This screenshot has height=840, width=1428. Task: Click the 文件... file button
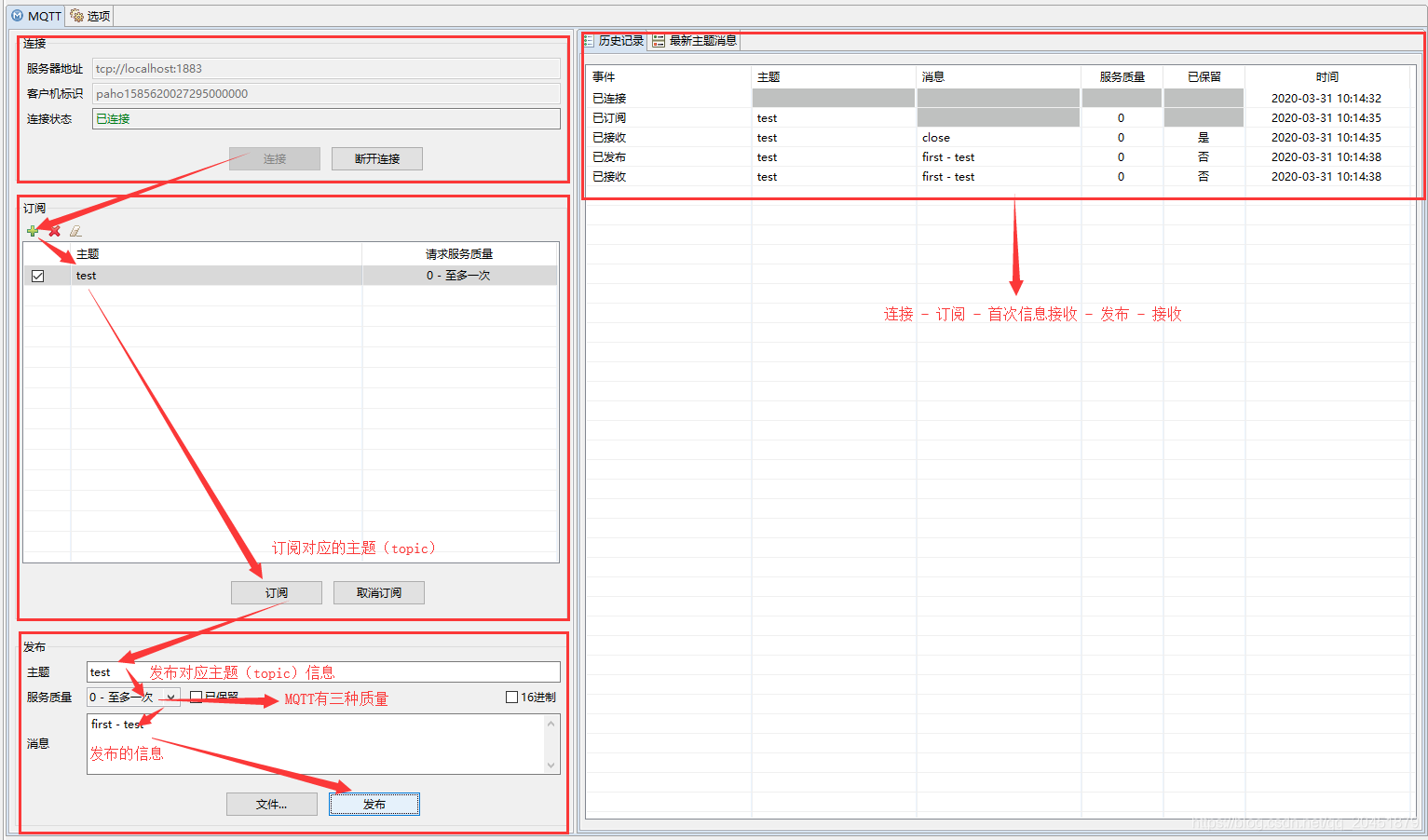[272, 804]
